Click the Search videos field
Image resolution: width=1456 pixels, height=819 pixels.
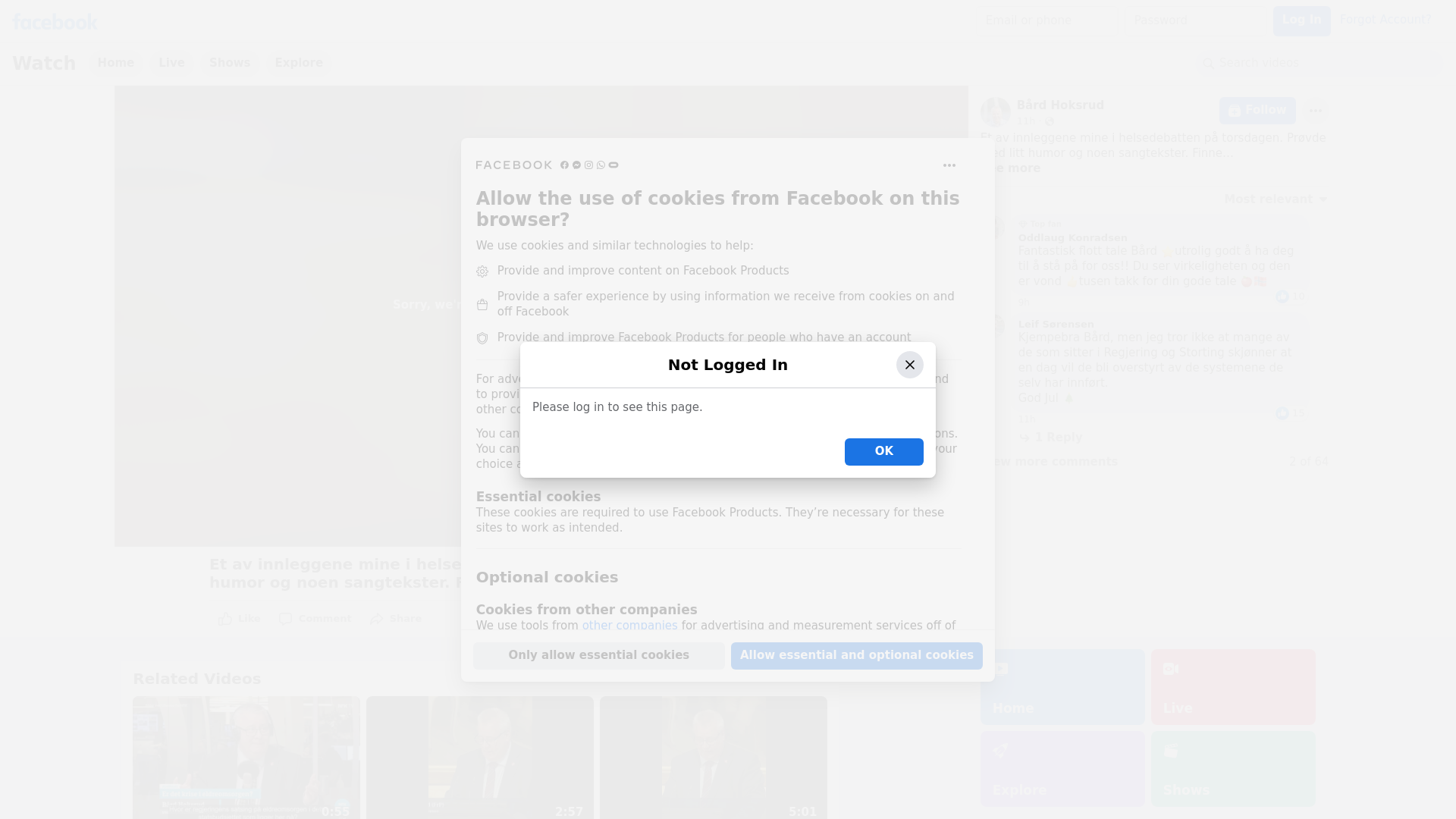(1319, 63)
